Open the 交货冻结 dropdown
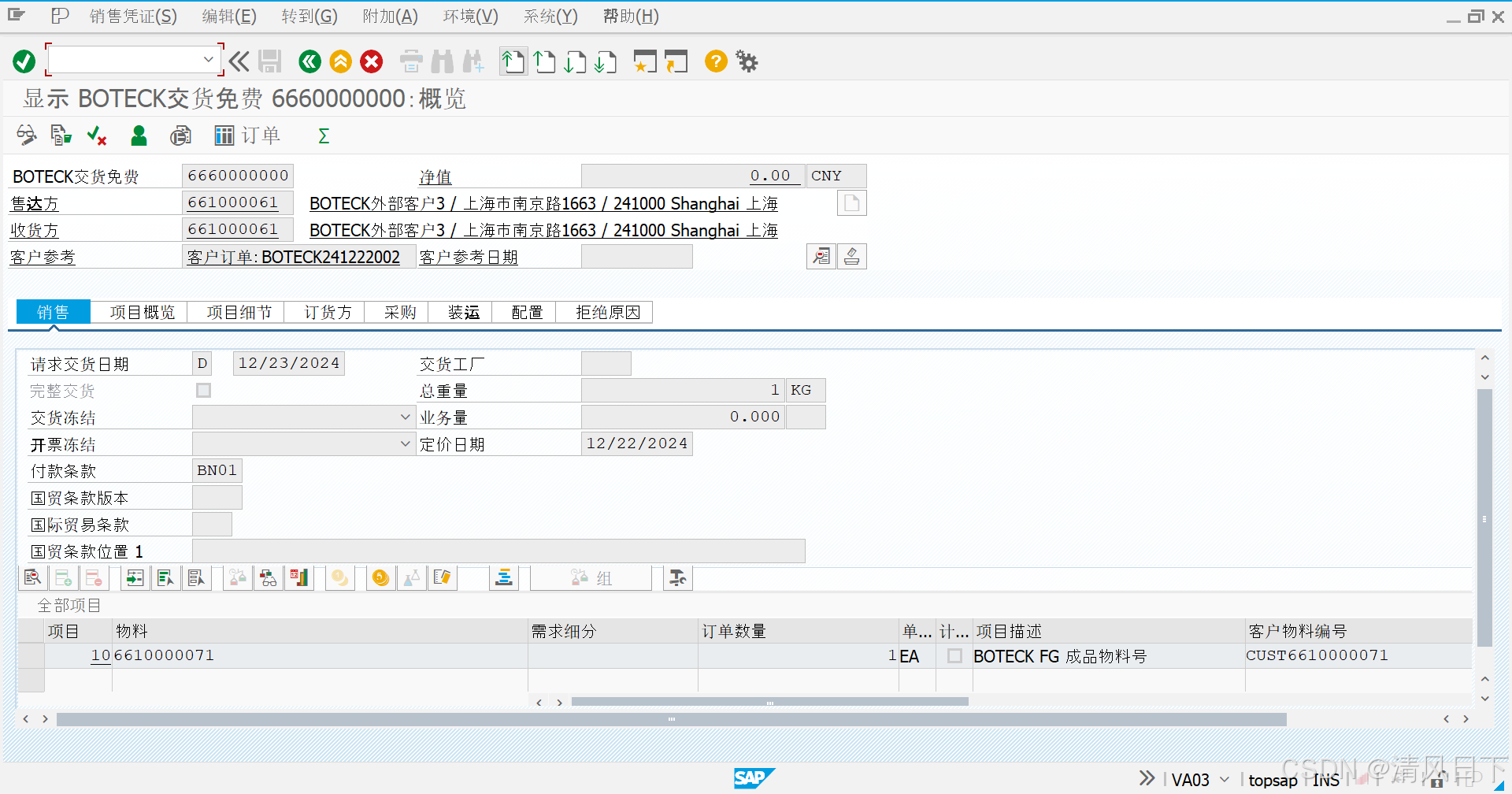1512x794 pixels. point(405,417)
